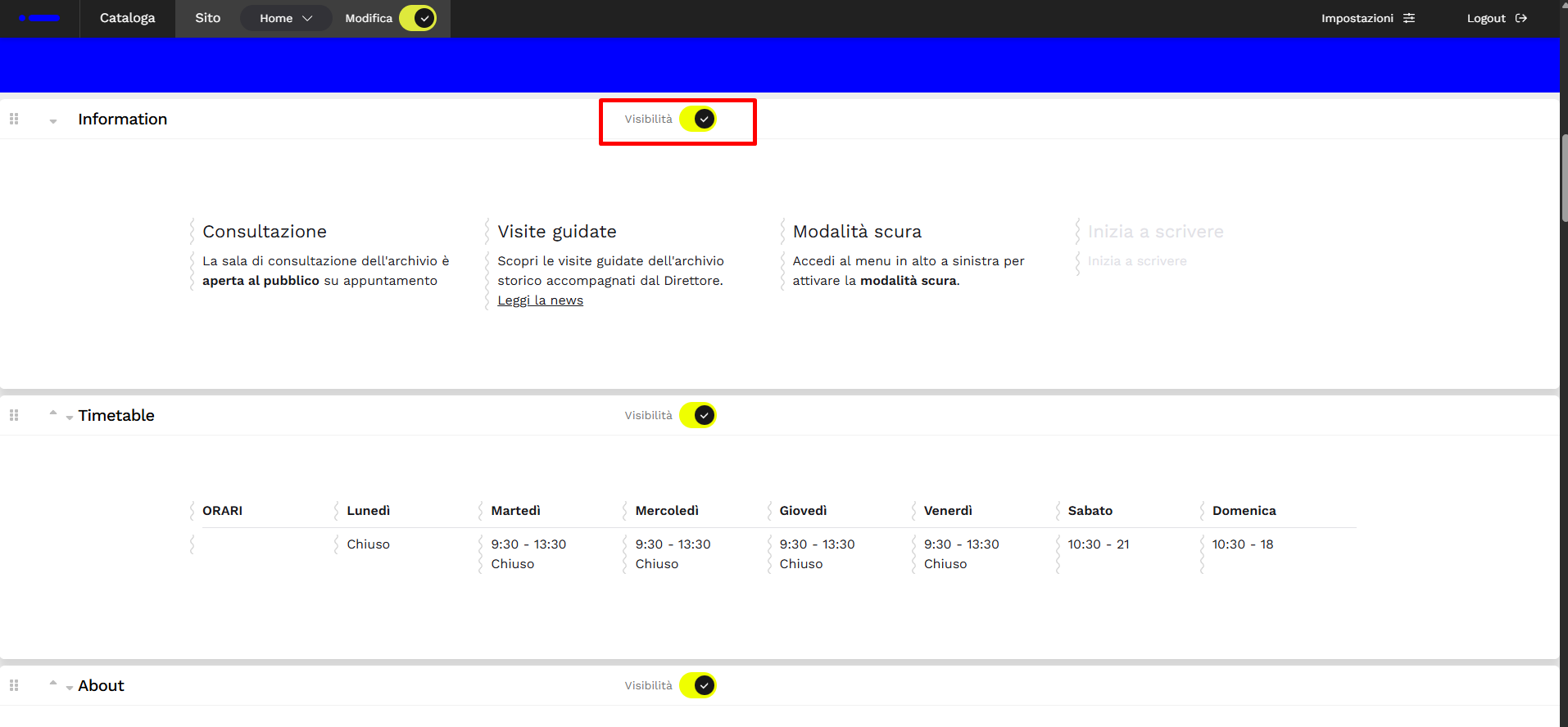
Task: Click the About section title
Action: point(102,685)
